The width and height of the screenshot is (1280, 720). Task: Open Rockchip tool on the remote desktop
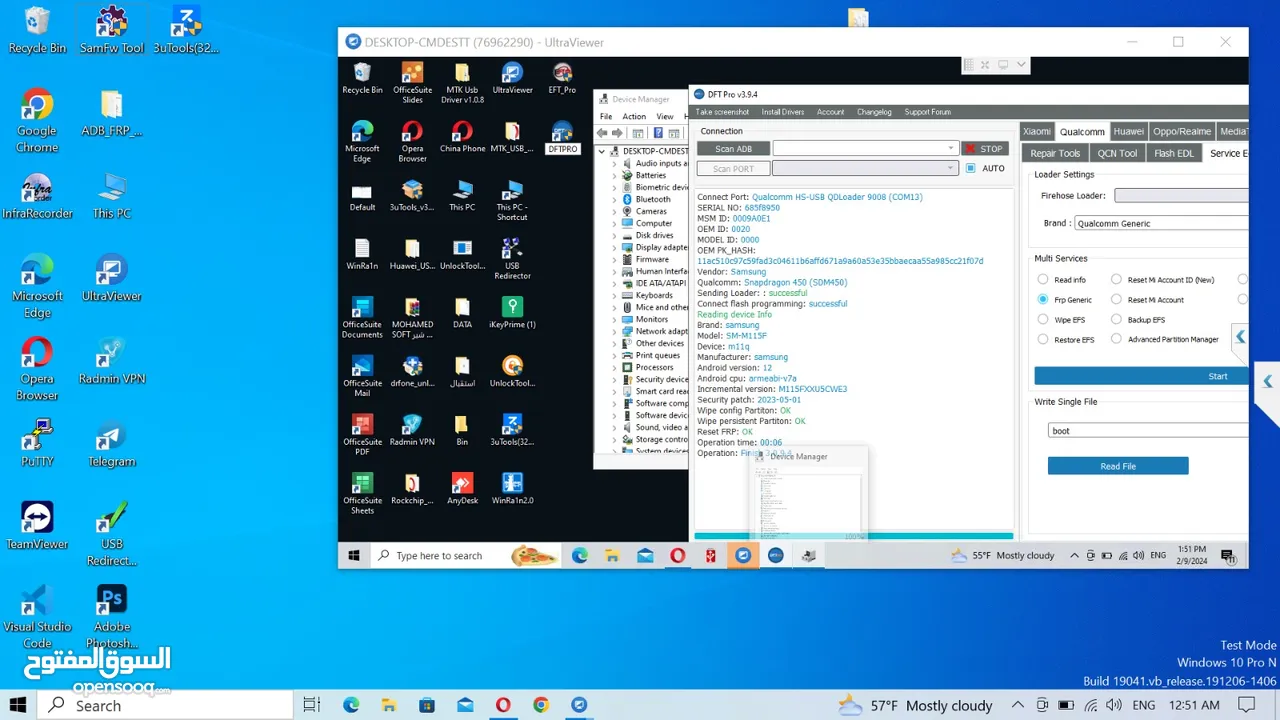[412, 489]
